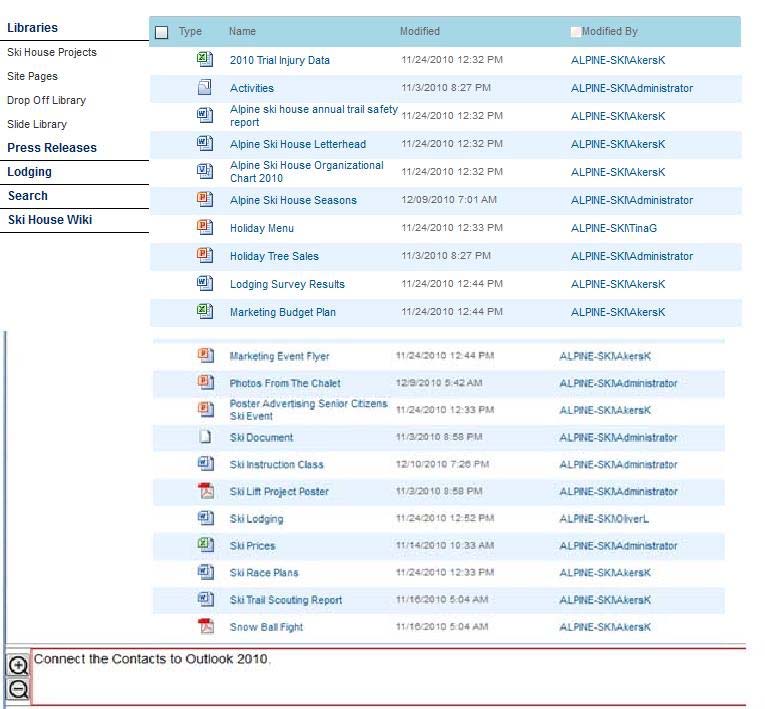Sort list by Modified column header
The image size is (765, 709).
420,32
